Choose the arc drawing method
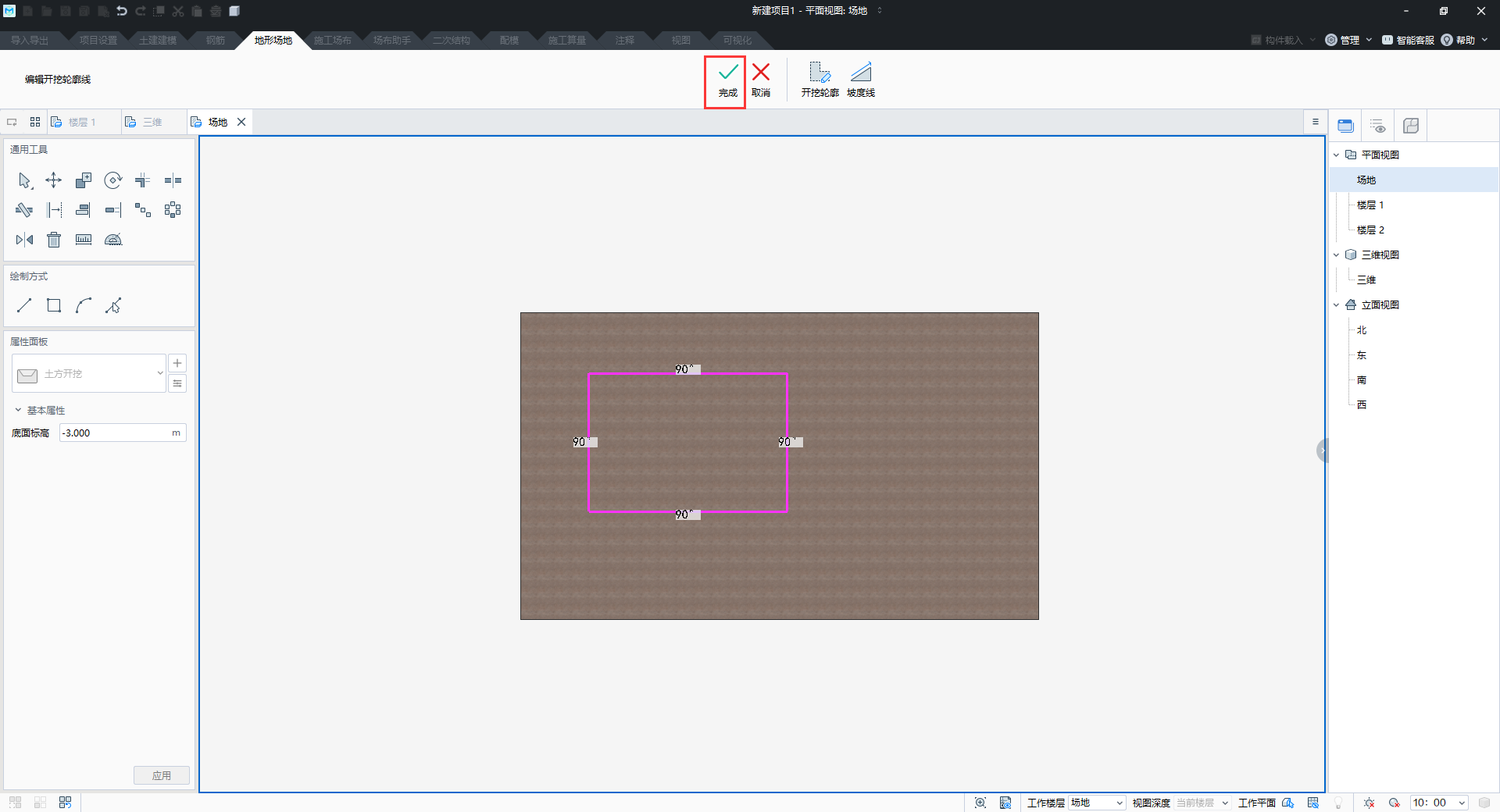This screenshot has width=1500, height=812. point(84,305)
